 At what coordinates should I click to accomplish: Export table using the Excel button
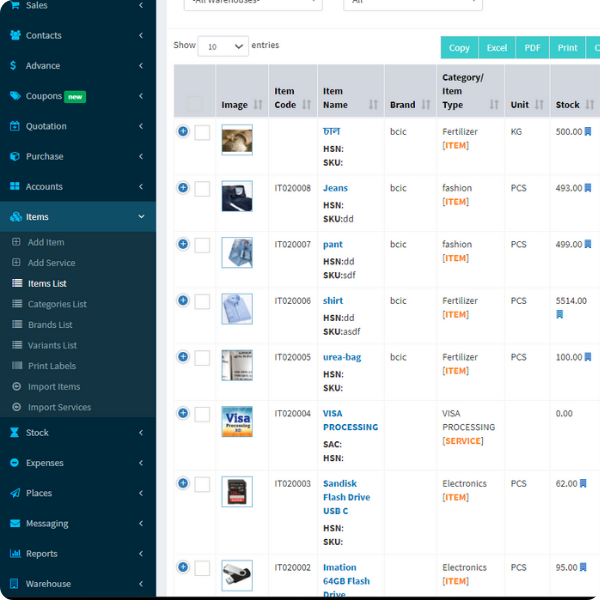[497, 47]
